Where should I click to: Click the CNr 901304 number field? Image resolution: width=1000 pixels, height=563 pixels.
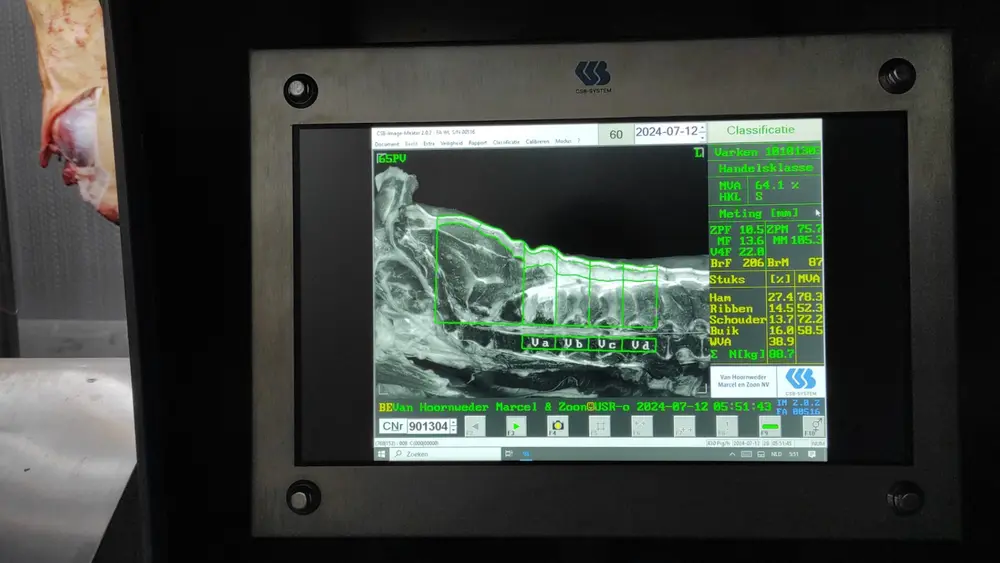[428, 426]
